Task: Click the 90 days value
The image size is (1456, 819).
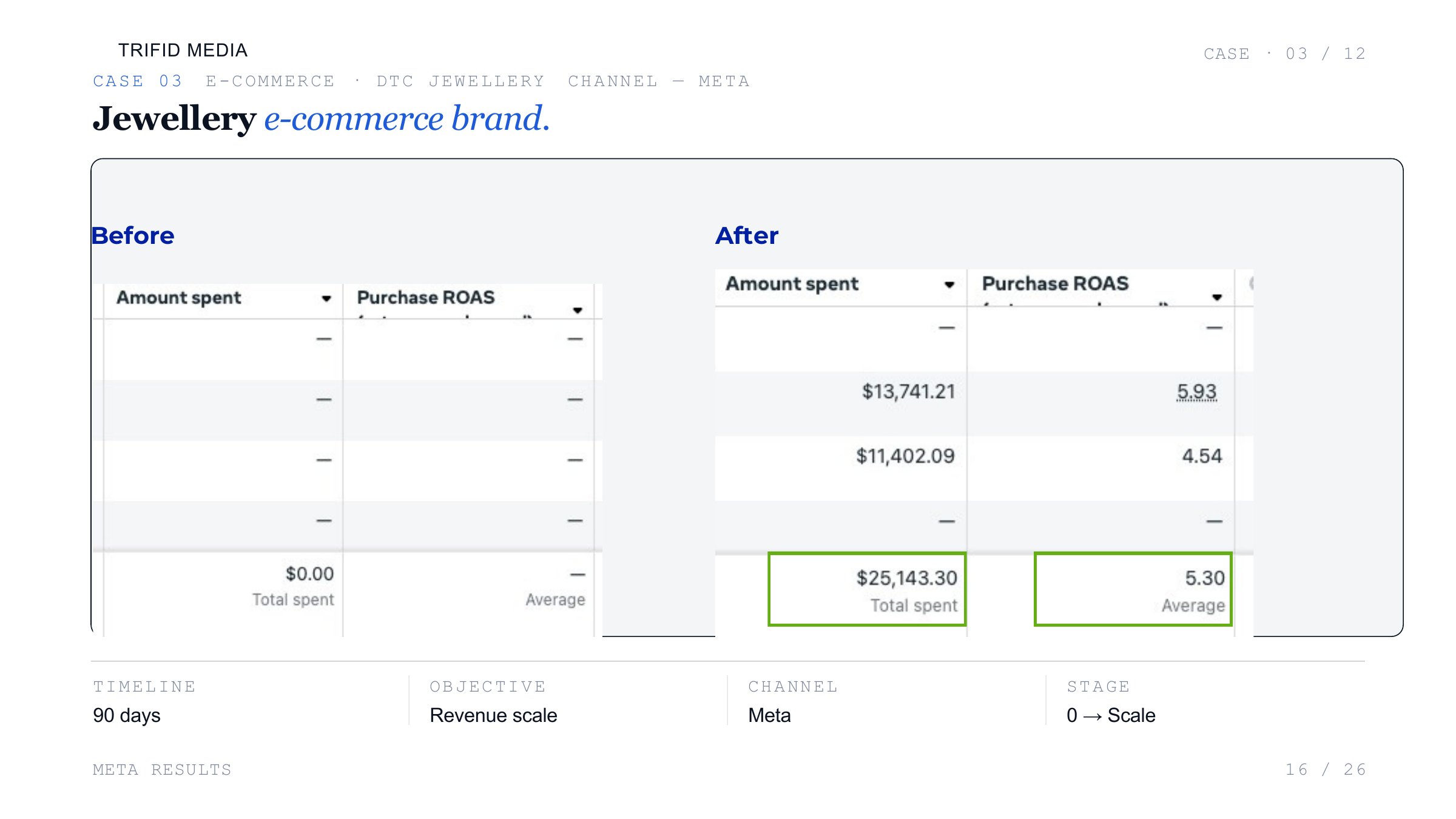Action: pos(127,716)
